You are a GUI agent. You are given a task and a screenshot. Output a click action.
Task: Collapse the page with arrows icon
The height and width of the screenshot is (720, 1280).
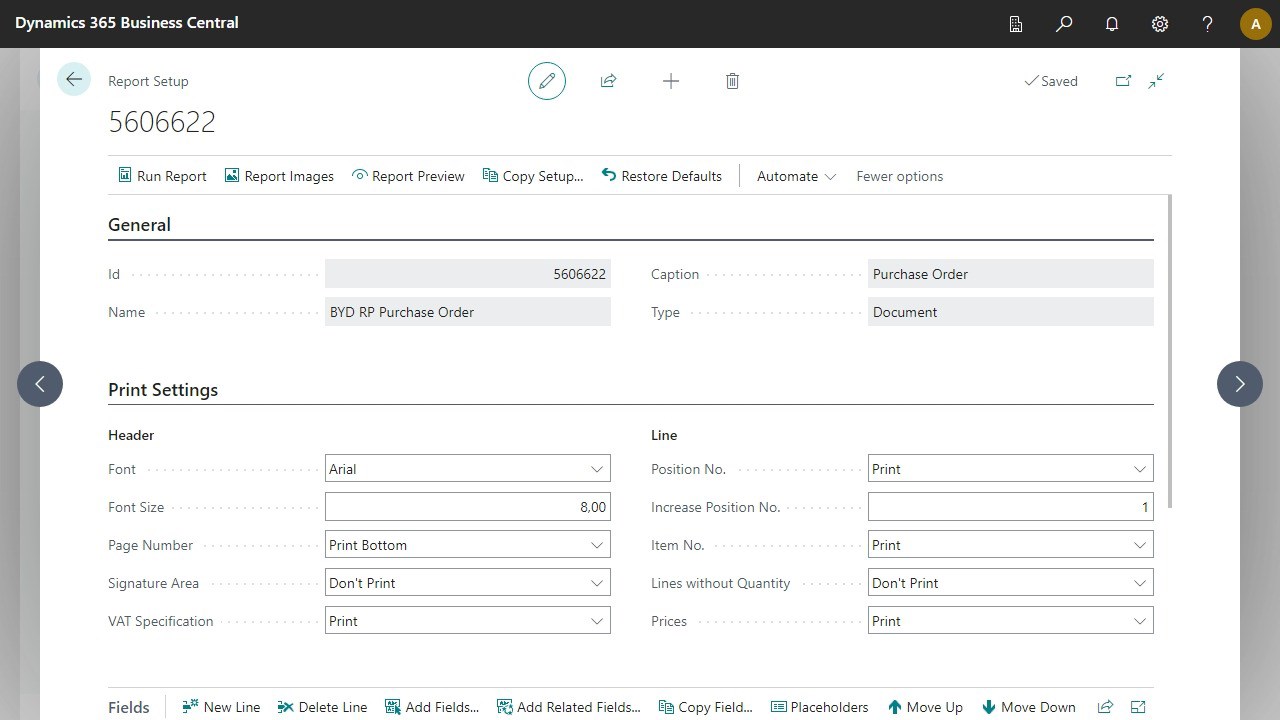point(1156,81)
